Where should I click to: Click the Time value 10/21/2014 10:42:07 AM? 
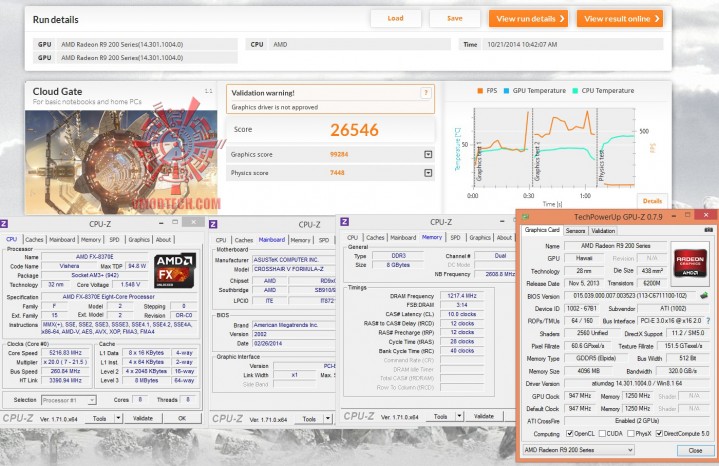pos(522,44)
